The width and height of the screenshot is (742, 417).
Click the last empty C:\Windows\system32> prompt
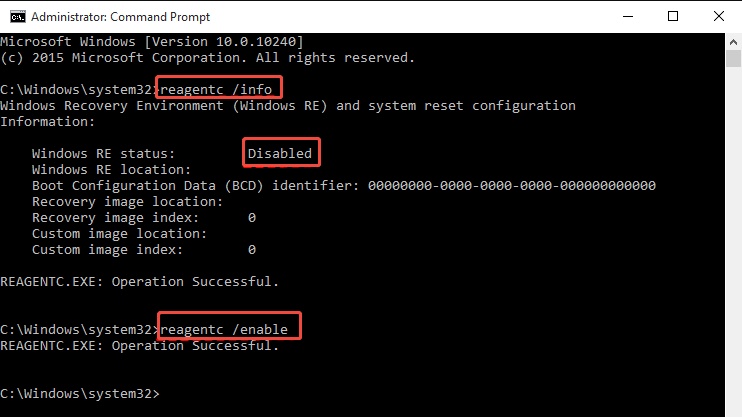pos(80,394)
